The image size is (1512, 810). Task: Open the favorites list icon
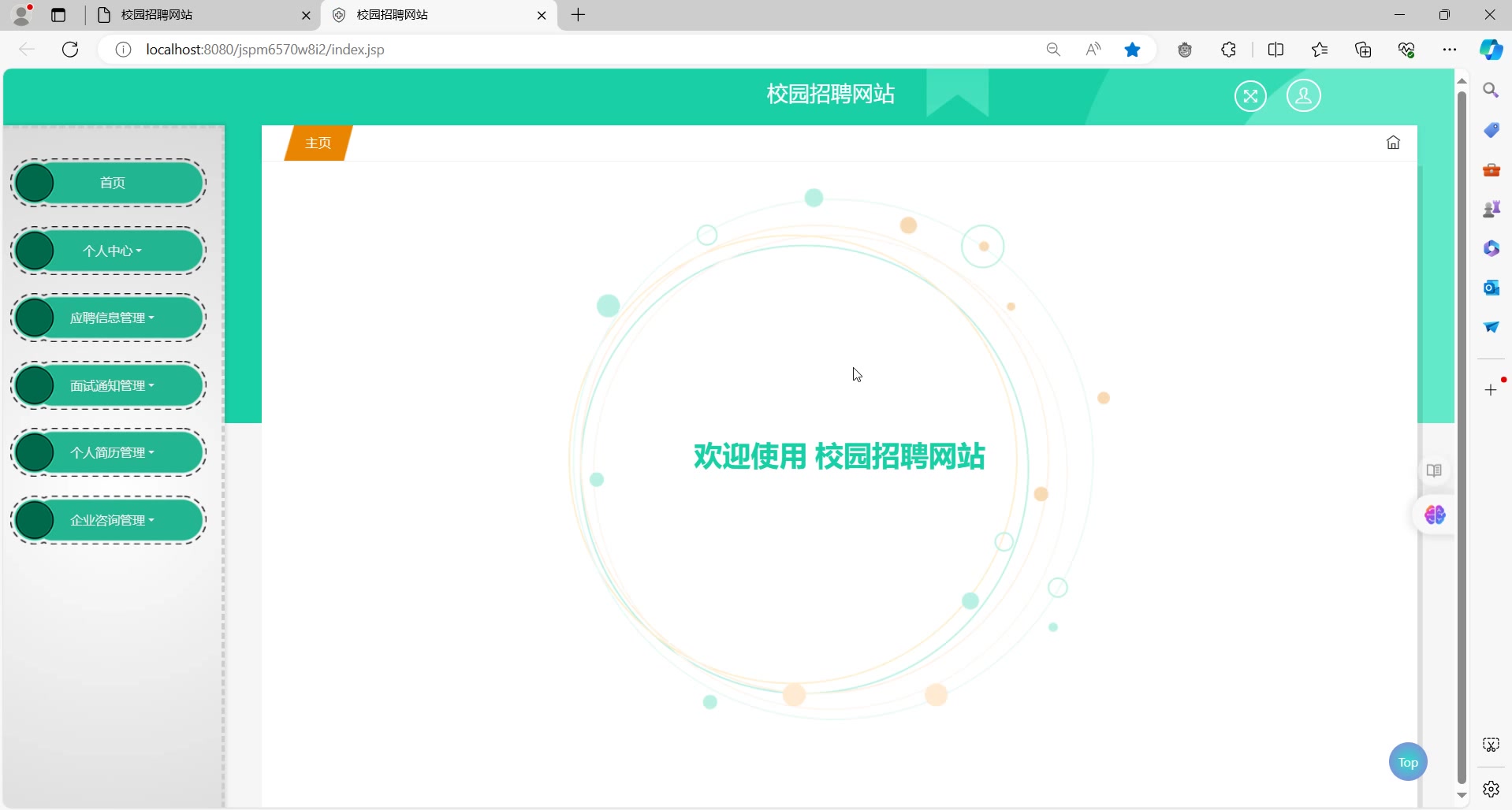(x=1320, y=50)
